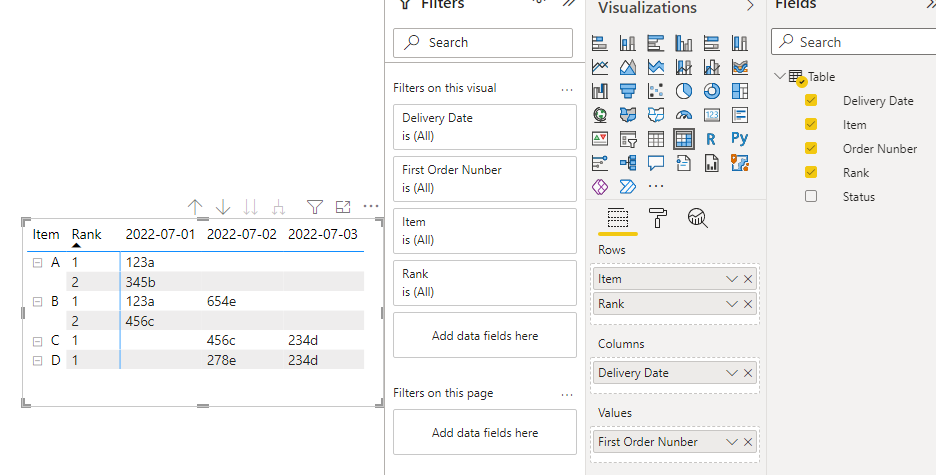Select the donut chart visualization
This screenshot has width=936, height=475.
coord(712,91)
